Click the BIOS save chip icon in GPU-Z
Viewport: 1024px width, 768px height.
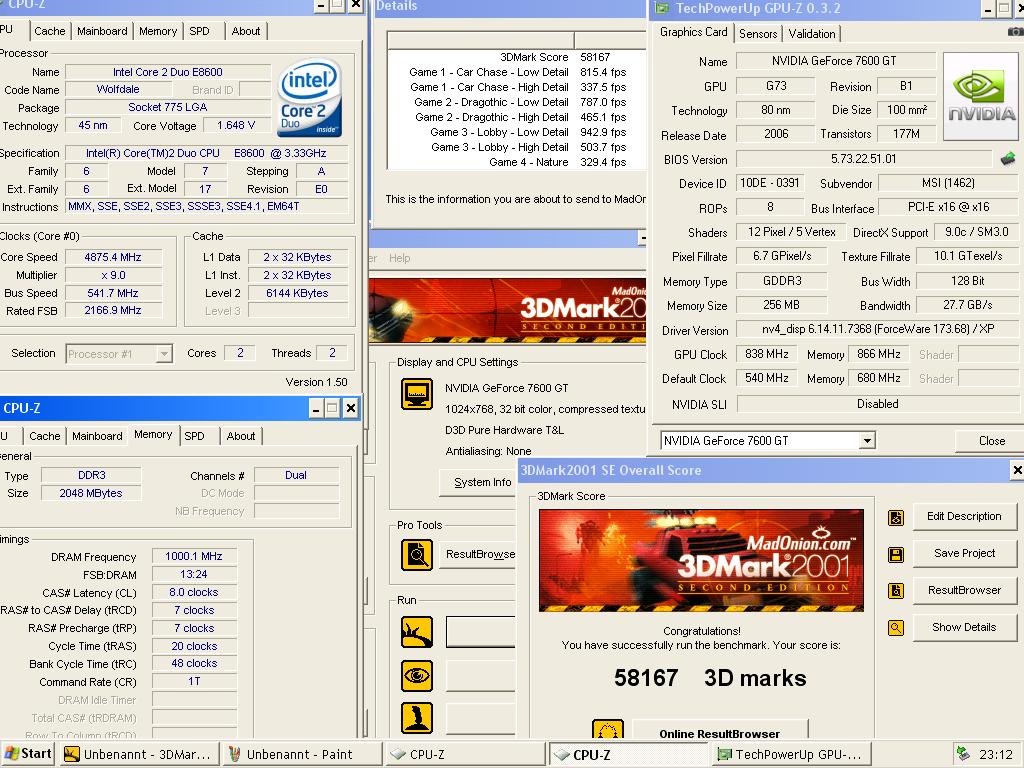pyautogui.click(x=1008, y=158)
